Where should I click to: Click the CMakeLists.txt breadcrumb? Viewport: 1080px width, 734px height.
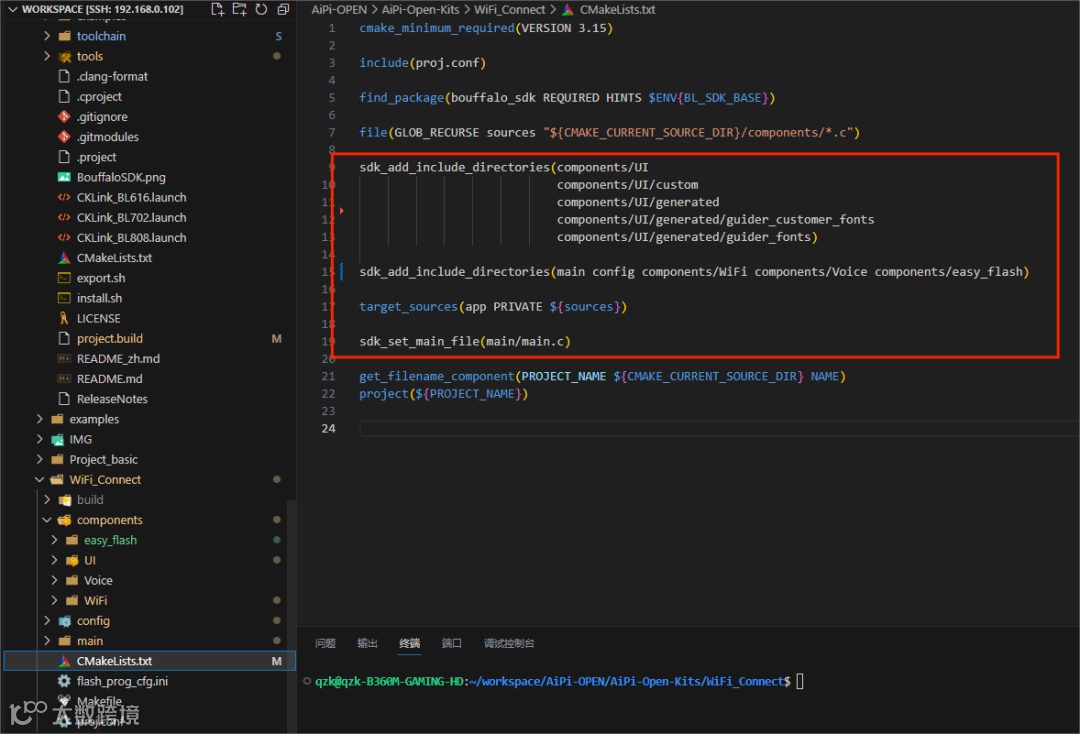(x=617, y=10)
